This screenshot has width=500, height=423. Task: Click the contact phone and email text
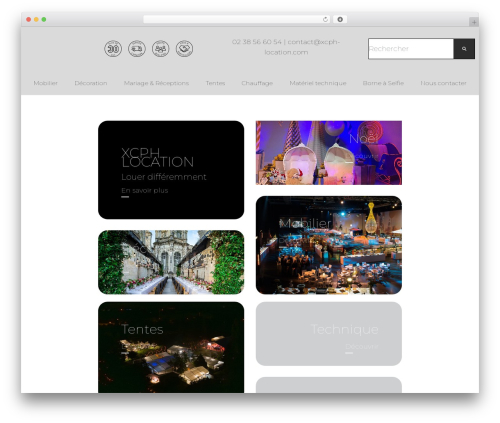pos(286,47)
